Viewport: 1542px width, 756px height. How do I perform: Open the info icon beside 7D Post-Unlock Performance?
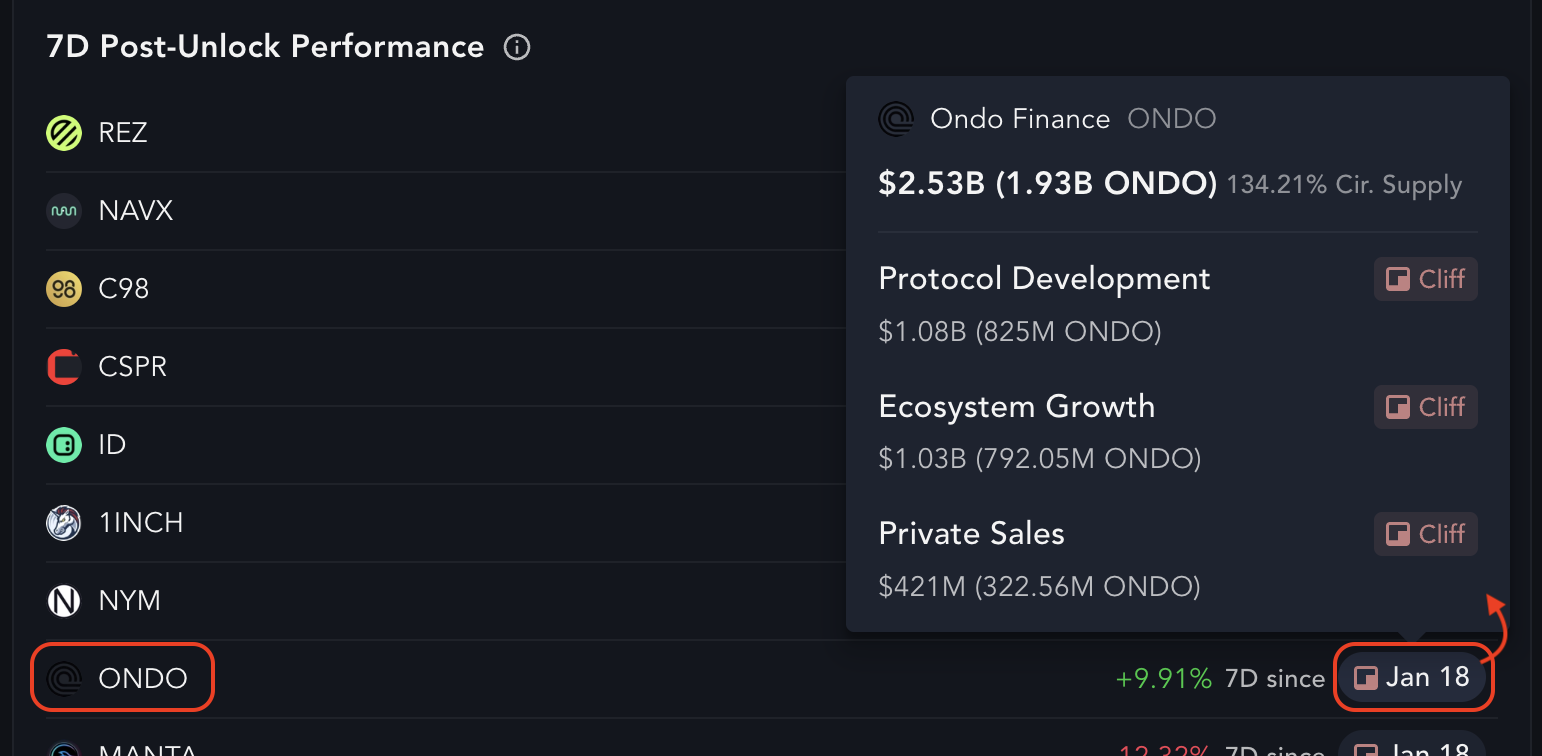pyautogui.click(x=517, y=47)
